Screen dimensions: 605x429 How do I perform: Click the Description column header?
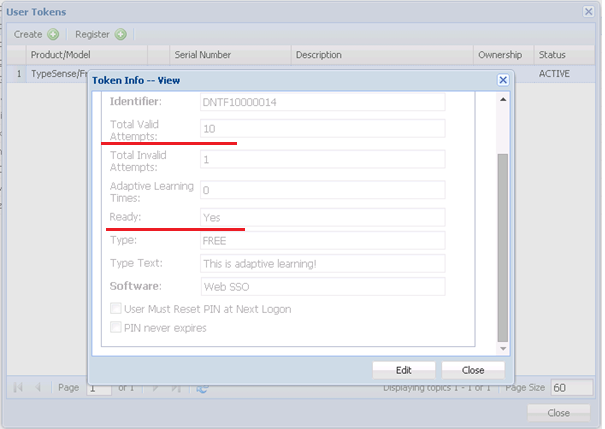[380, 54]
